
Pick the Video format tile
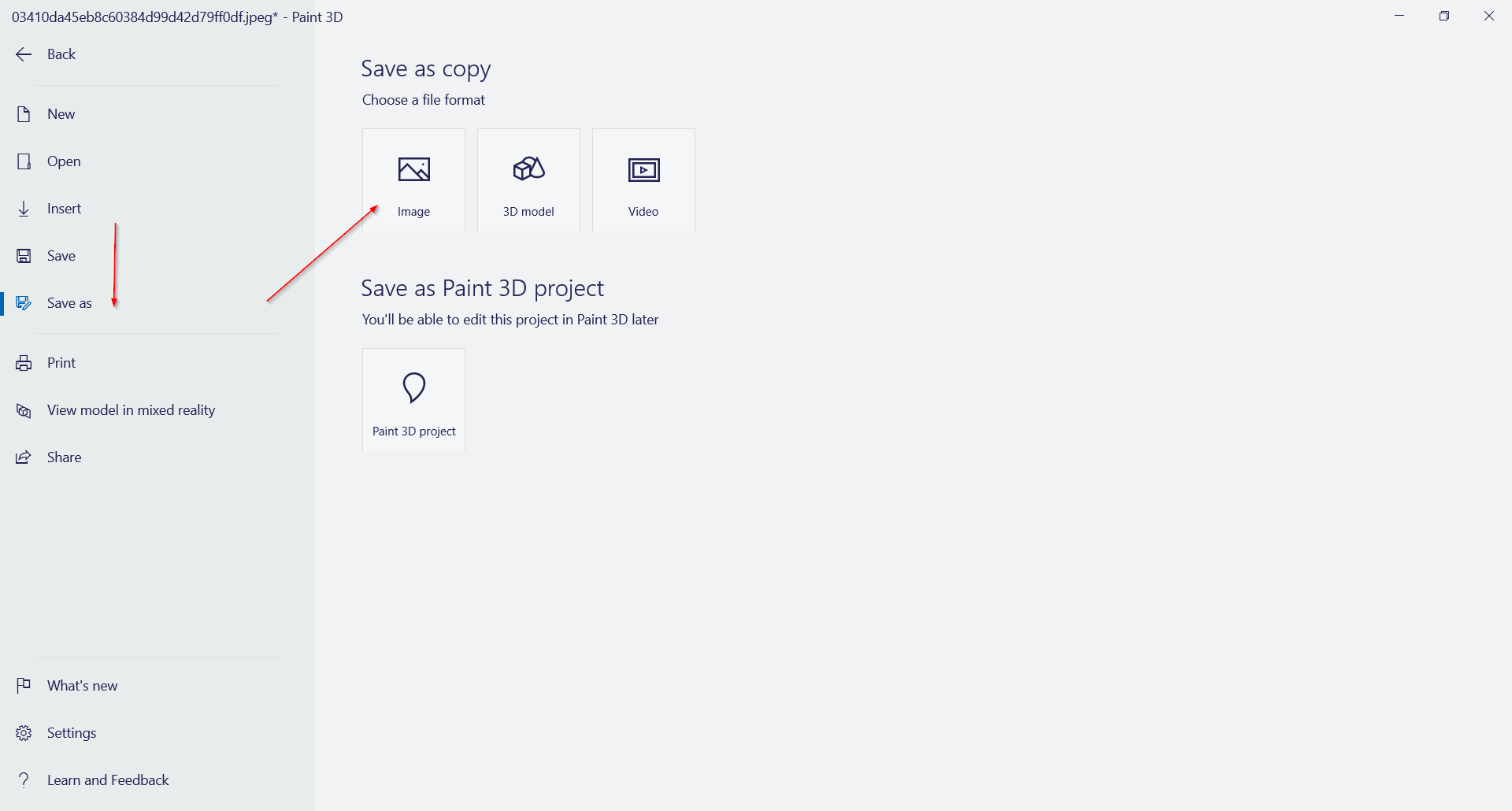(x=643, y=180)
